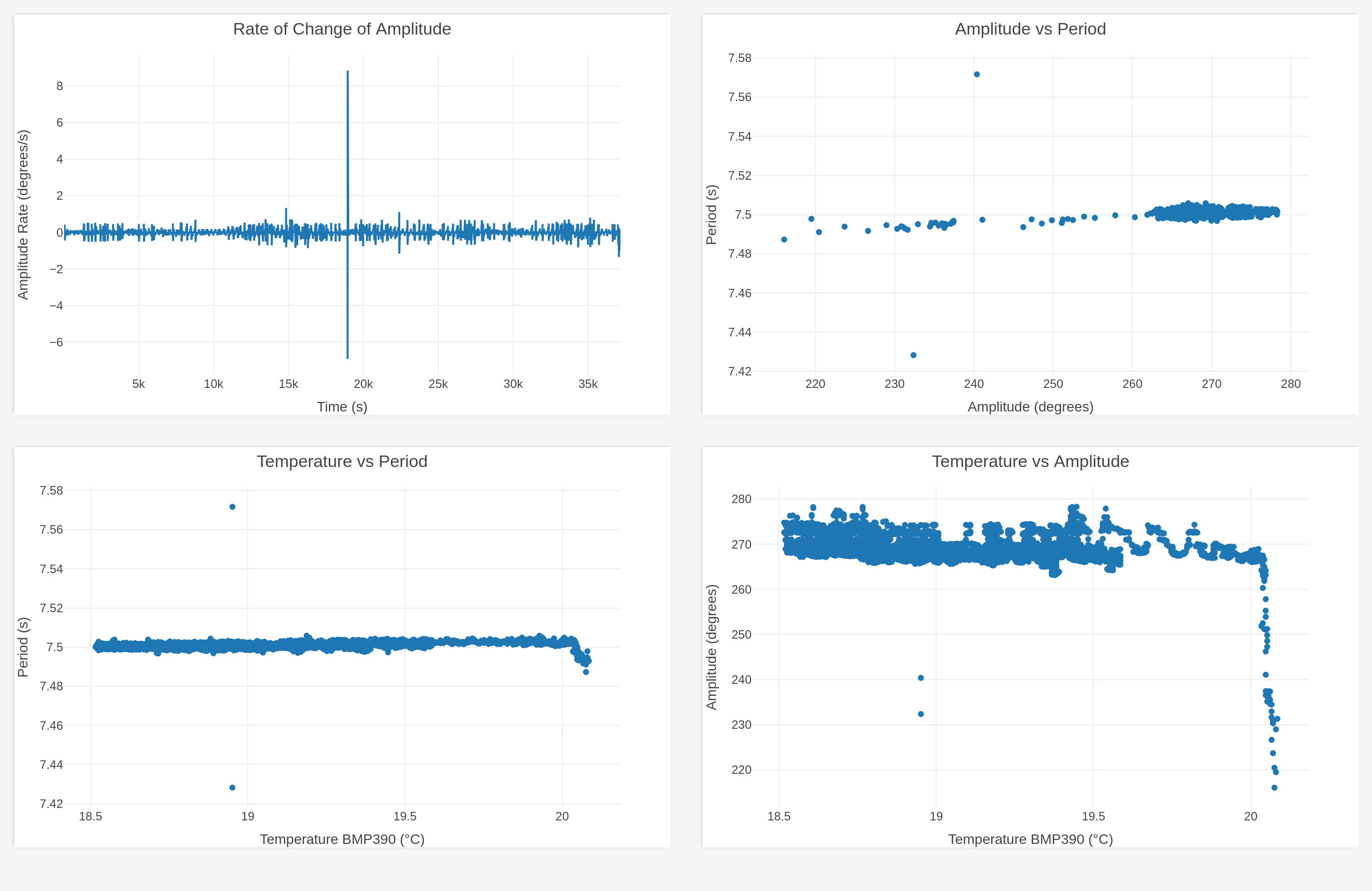Click the "35k" tick on the Time axis
This screenshot has height=891, width=1372.
coord(588,384)
